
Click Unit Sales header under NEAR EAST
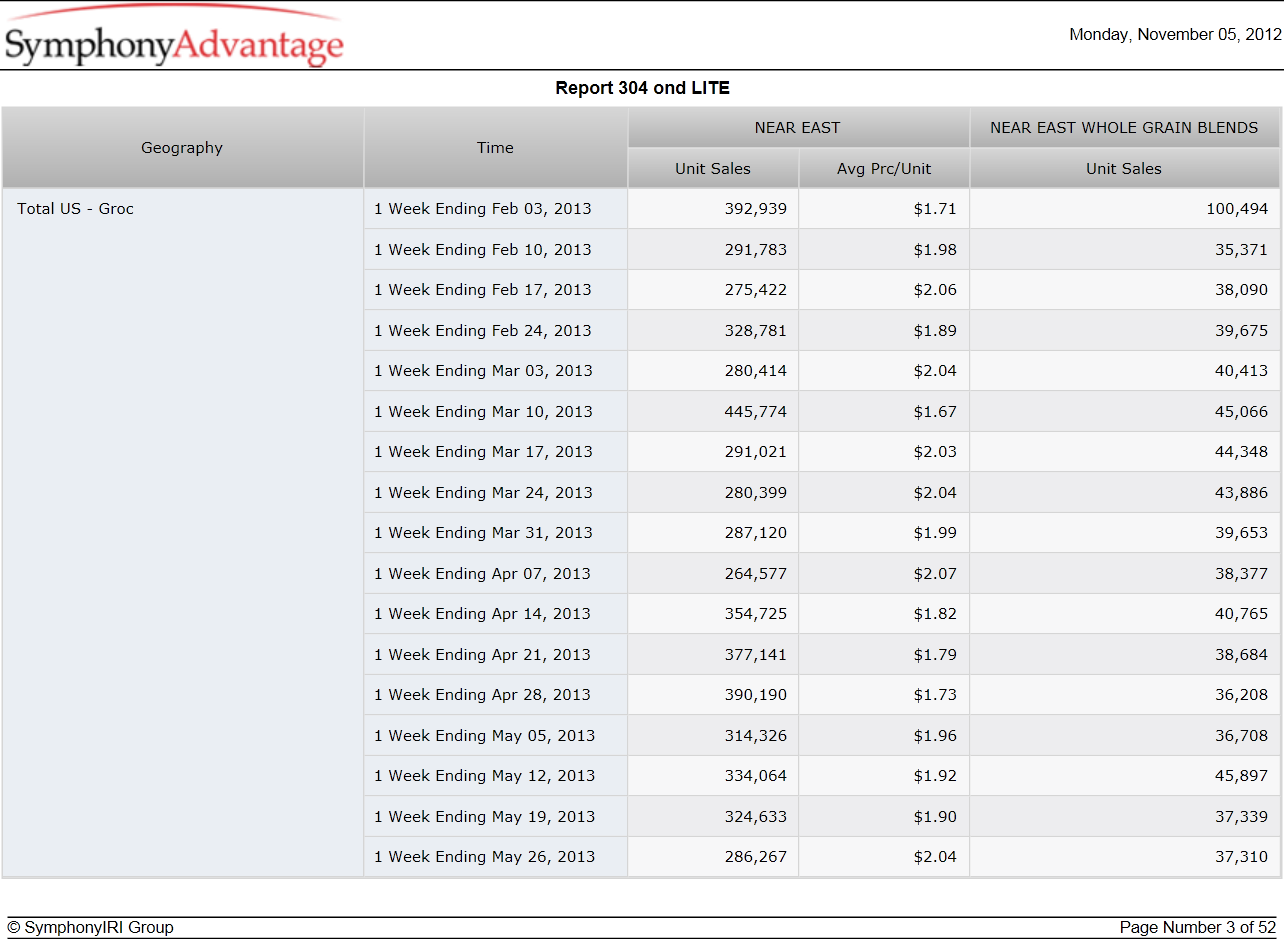713,169
